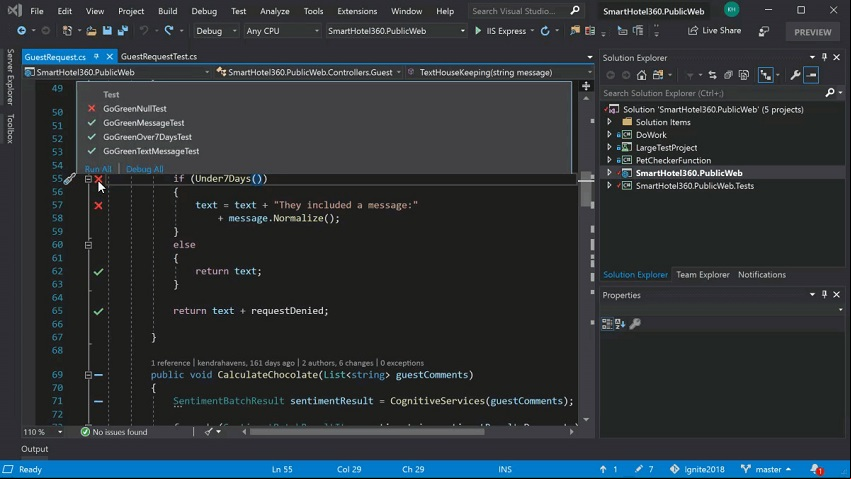Open the Build menu
851x479 pixels.
[x=167, y=11]
